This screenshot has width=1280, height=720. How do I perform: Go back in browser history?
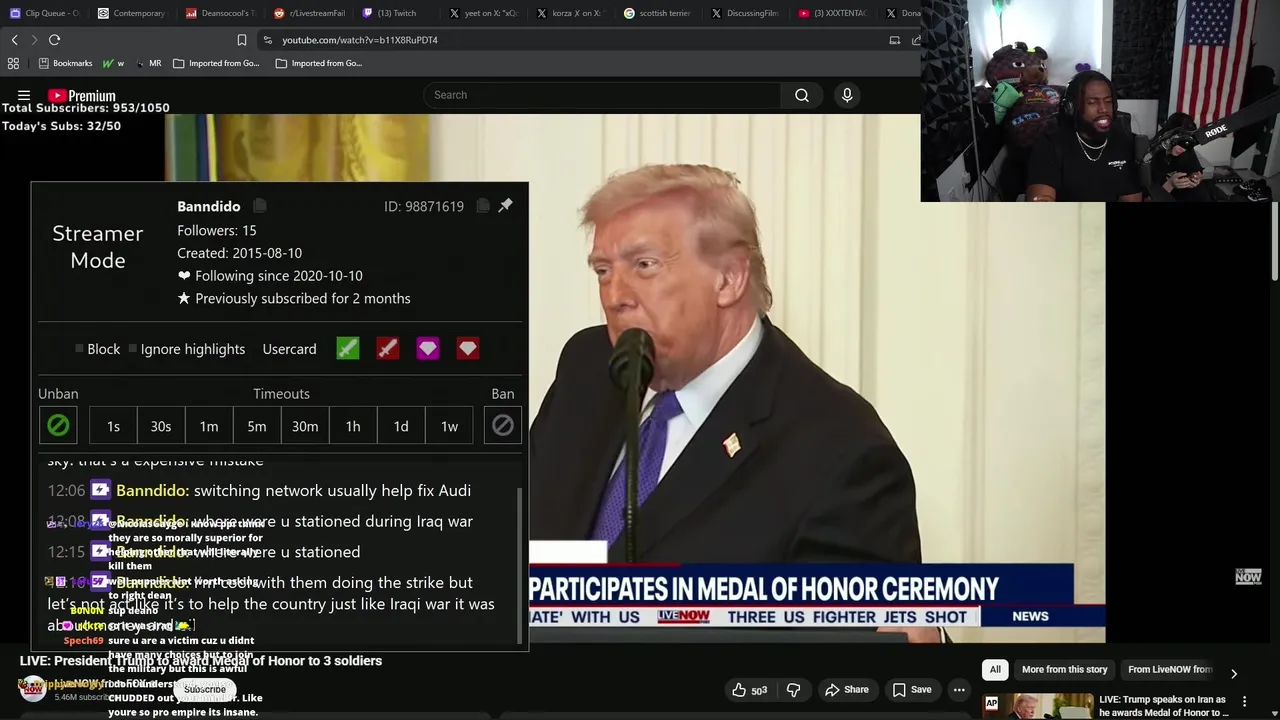tap(14, 40)
